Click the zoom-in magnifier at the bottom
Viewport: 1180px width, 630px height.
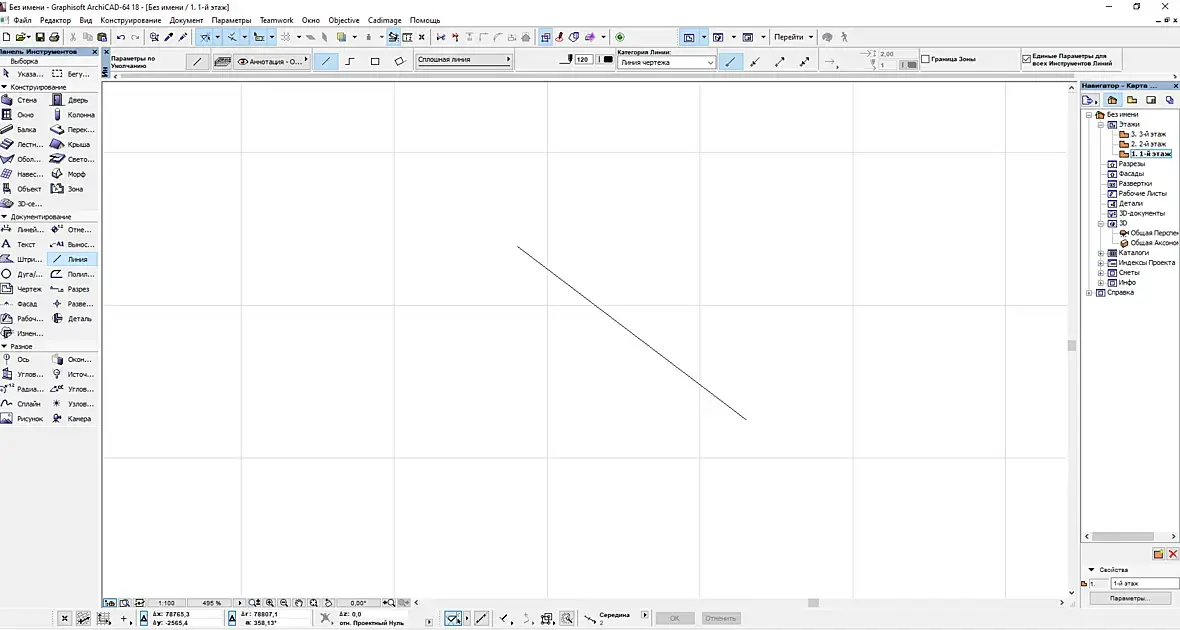pos(269,603)
